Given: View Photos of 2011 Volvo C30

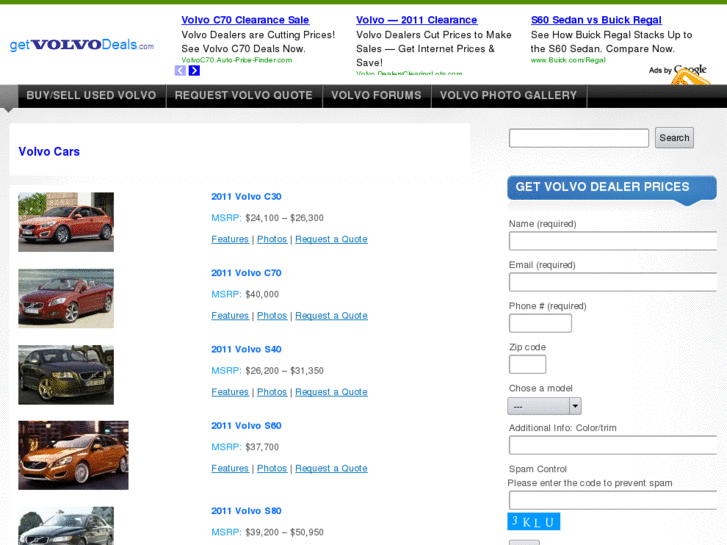Looking at the screenshot, I should coord(272,239).
